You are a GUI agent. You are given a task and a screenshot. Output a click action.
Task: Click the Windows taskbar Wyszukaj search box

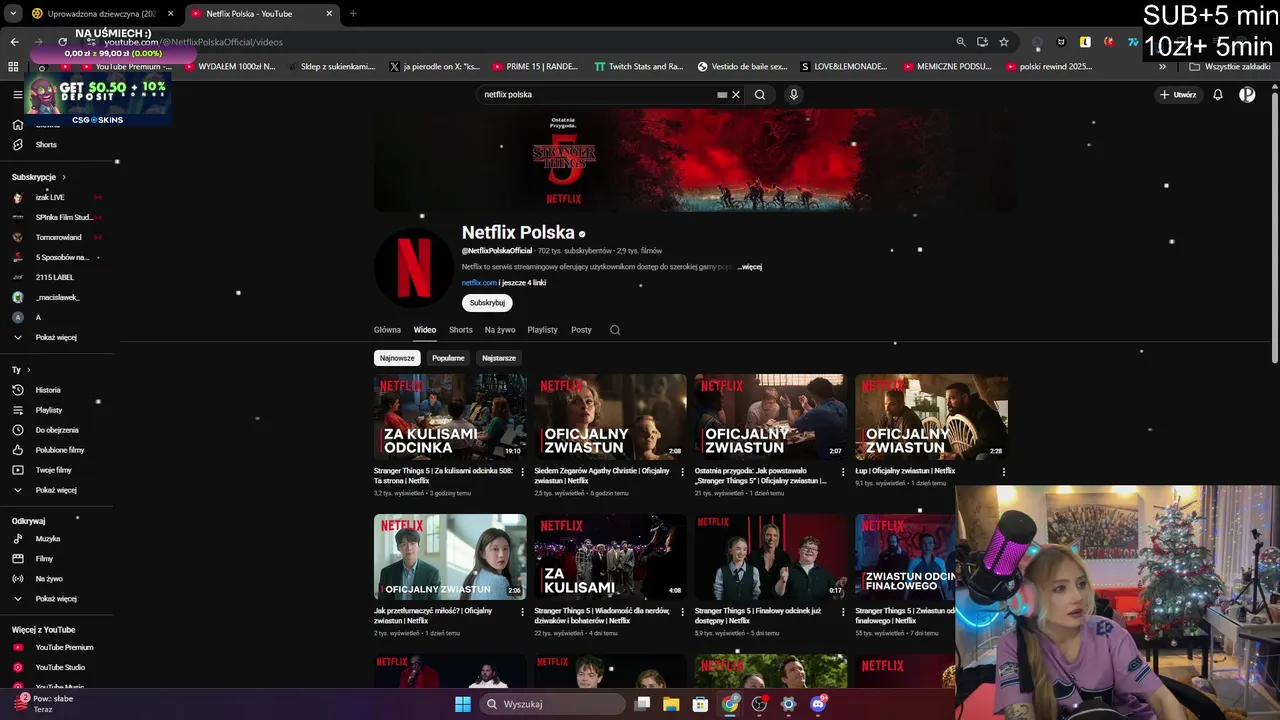(x=553, y=704)
